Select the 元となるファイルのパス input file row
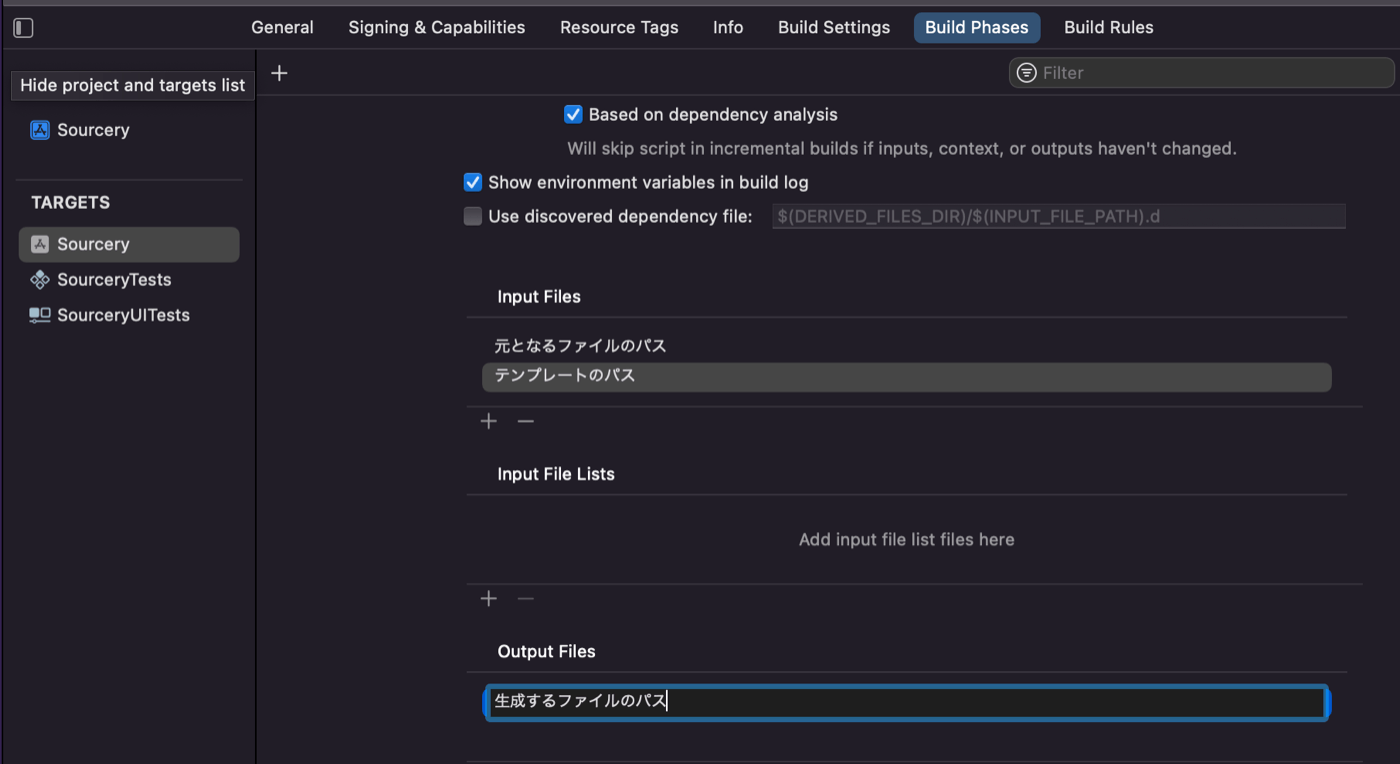Screen dimensions: 1400x764 pos(907,346)
